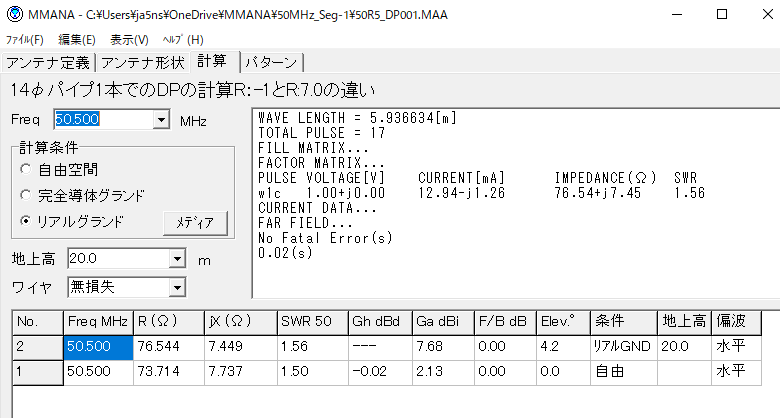Viewport: 780px width, 418px height.
Task: Click the MMANA app icon in title bar
Action: [x=13, y=14]
